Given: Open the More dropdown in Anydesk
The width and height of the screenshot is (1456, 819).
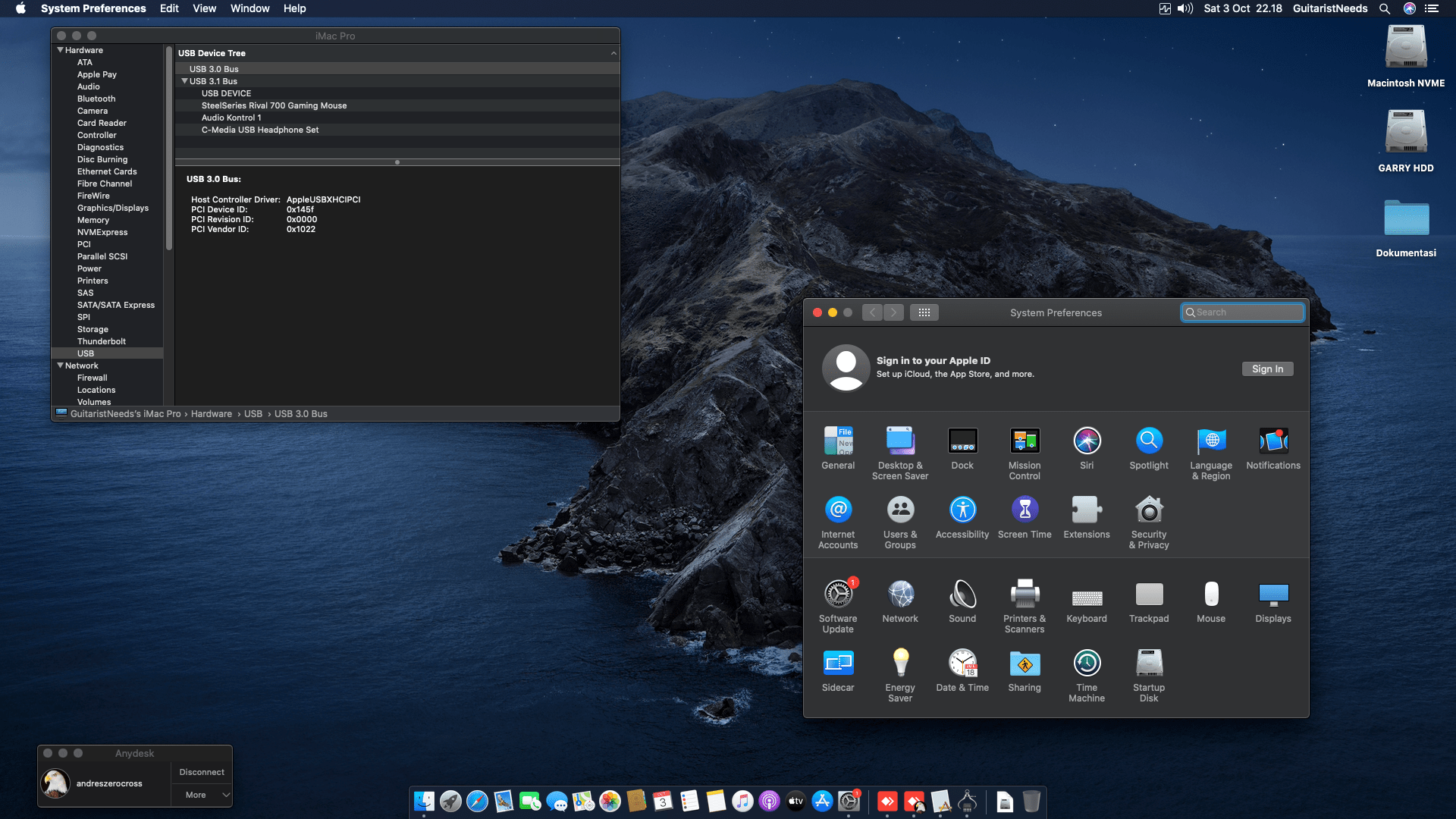Looking at the screenshot, I should point(202,795).
